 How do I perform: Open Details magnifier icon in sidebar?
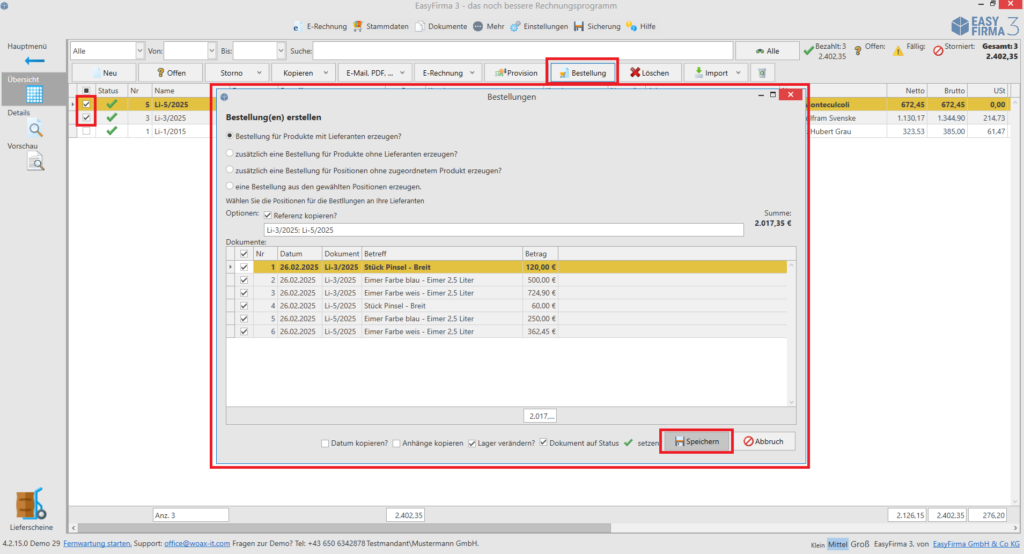point(35,129)
